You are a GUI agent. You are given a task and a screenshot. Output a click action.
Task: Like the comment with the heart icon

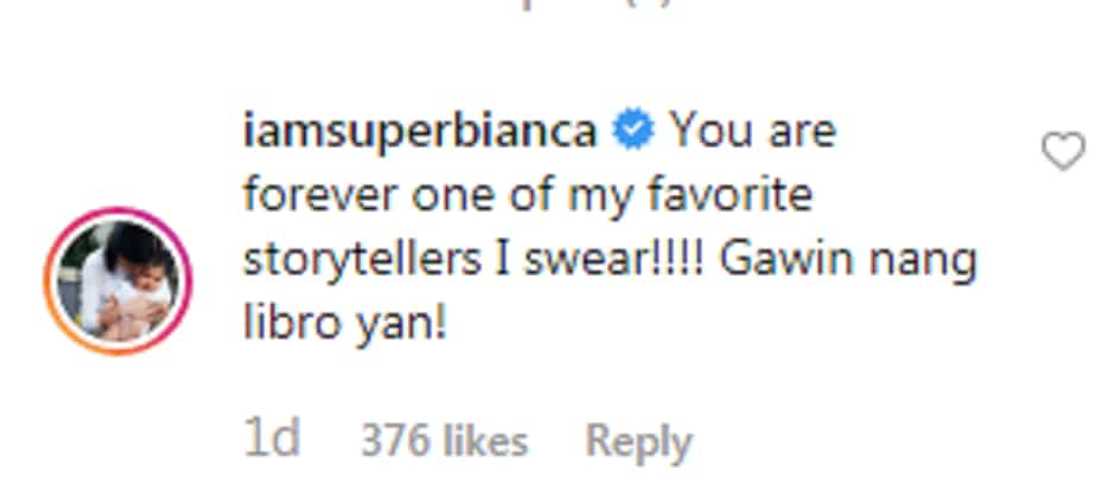coord(1062,152)
